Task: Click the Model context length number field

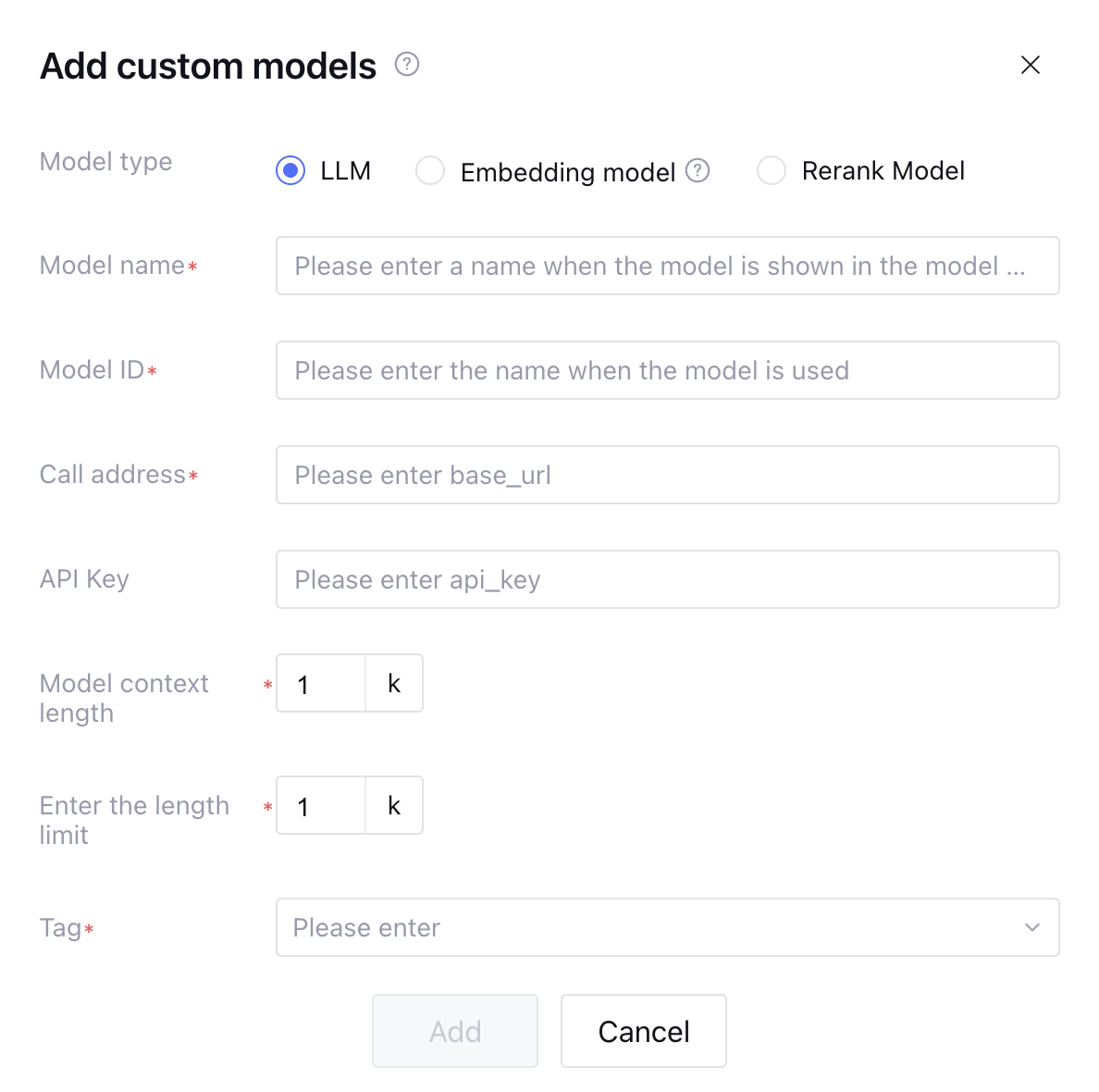Action: pyautogui.click(x=322, y=684)
